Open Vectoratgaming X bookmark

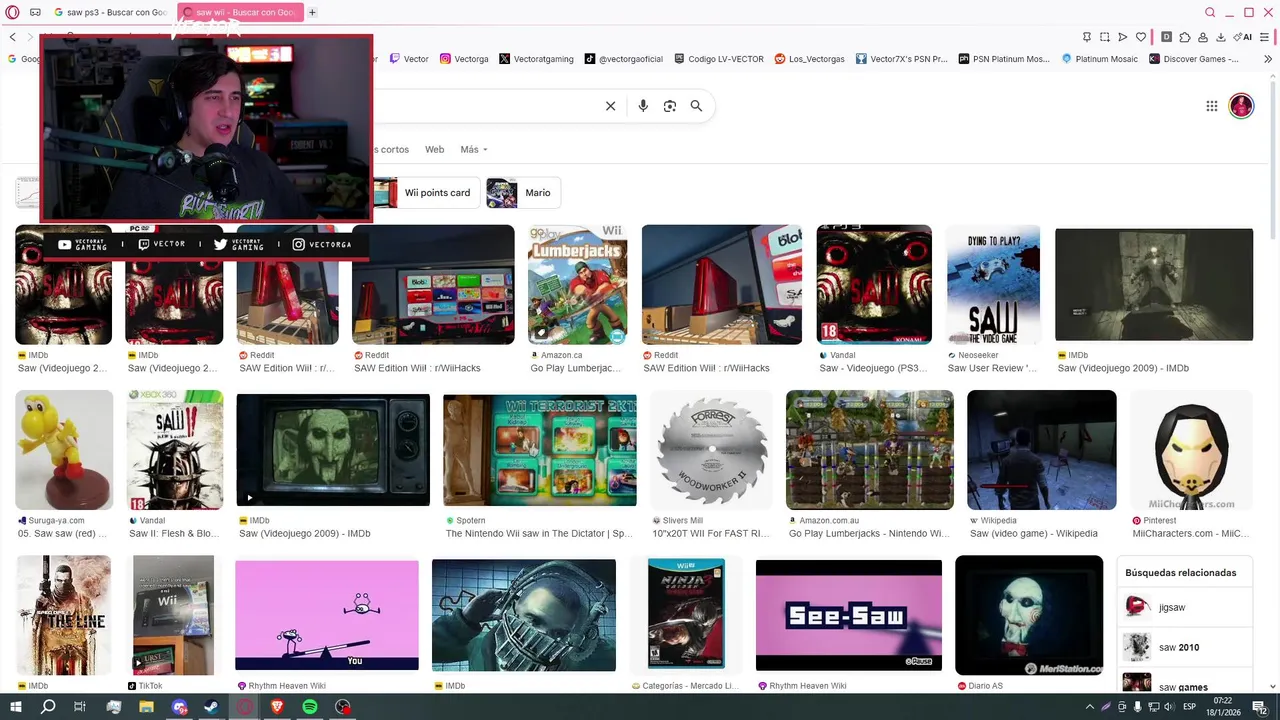pyautogui.click(x=536, y=59)
